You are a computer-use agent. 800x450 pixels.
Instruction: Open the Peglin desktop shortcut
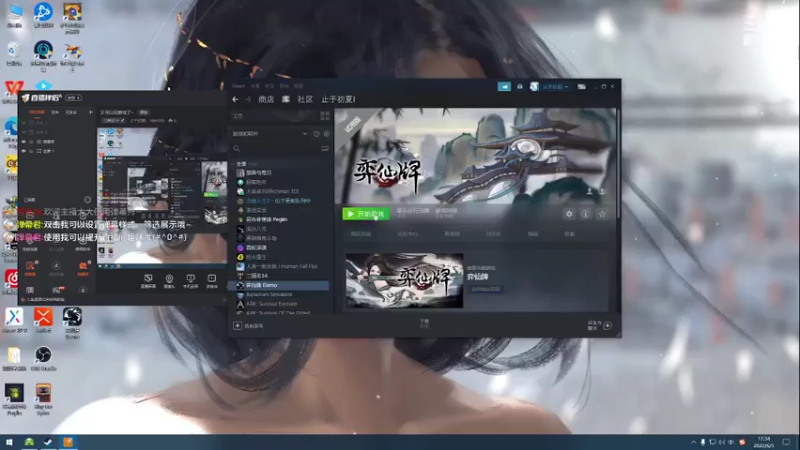(x=14, y=398)
